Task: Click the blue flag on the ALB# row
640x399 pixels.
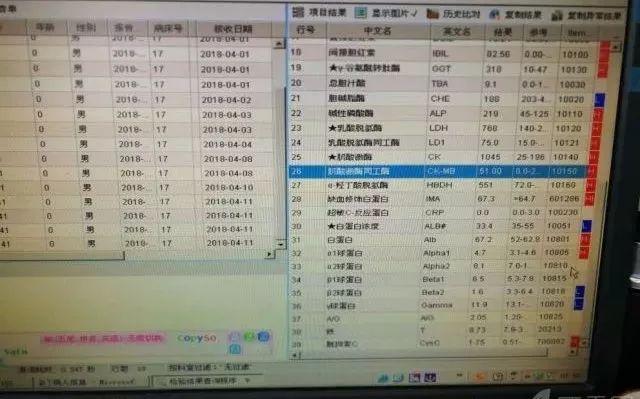Action: point(586,225)
